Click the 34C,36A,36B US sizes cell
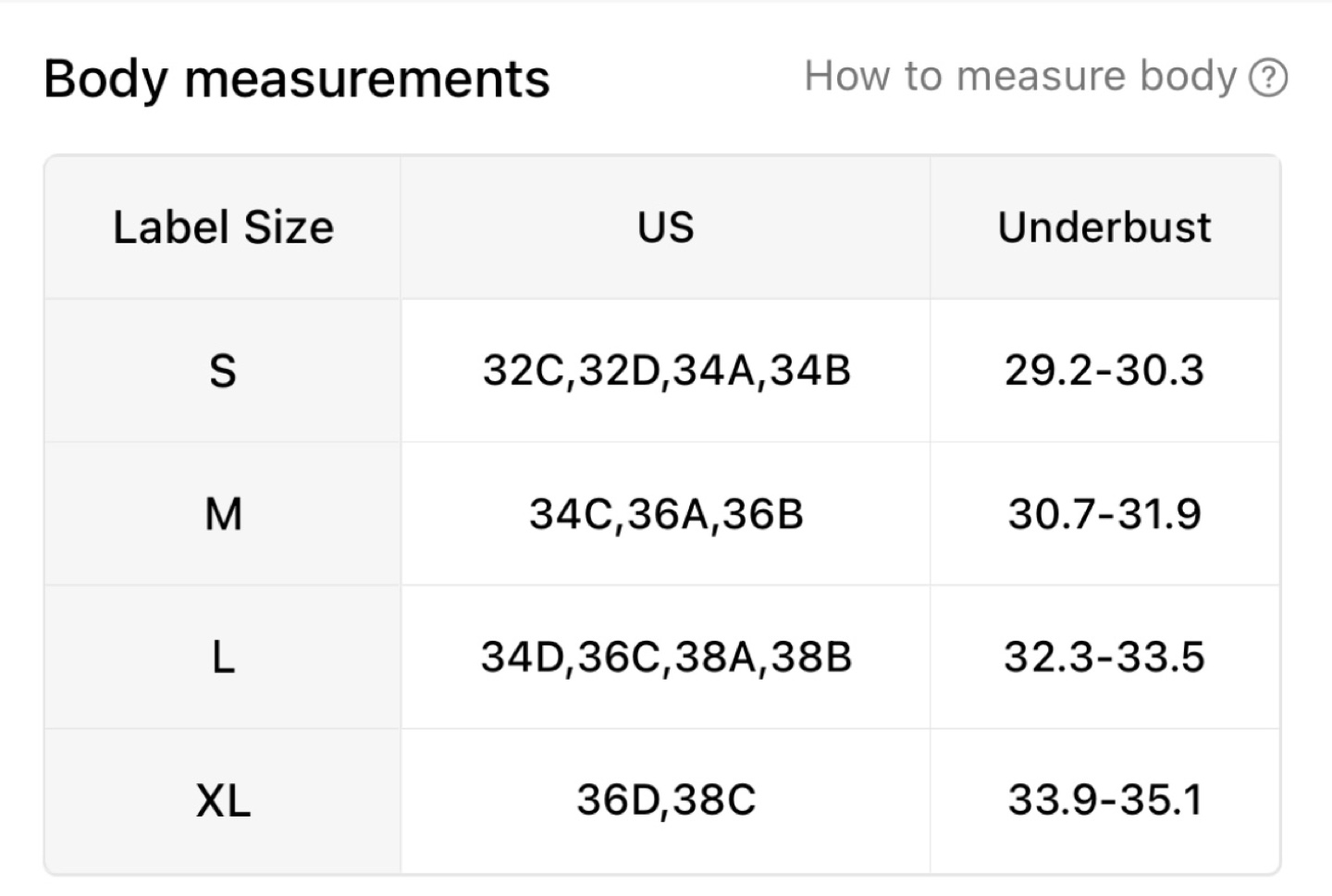The height and width of the screenshot is (896, 1332). click(x=666, y=514)
